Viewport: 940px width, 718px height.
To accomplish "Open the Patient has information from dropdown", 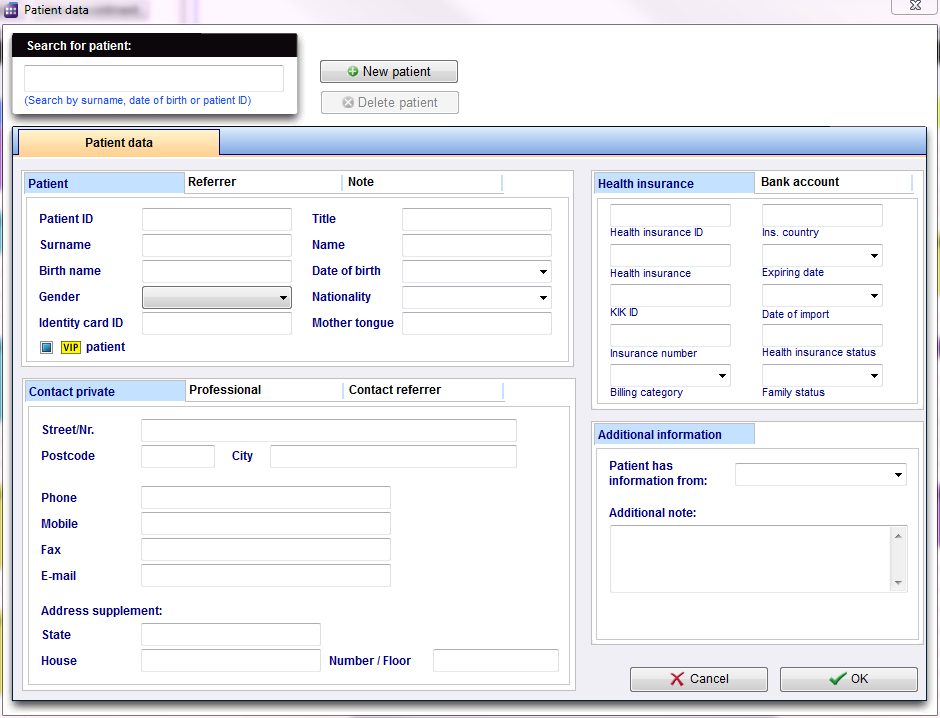I will (821, 475).
